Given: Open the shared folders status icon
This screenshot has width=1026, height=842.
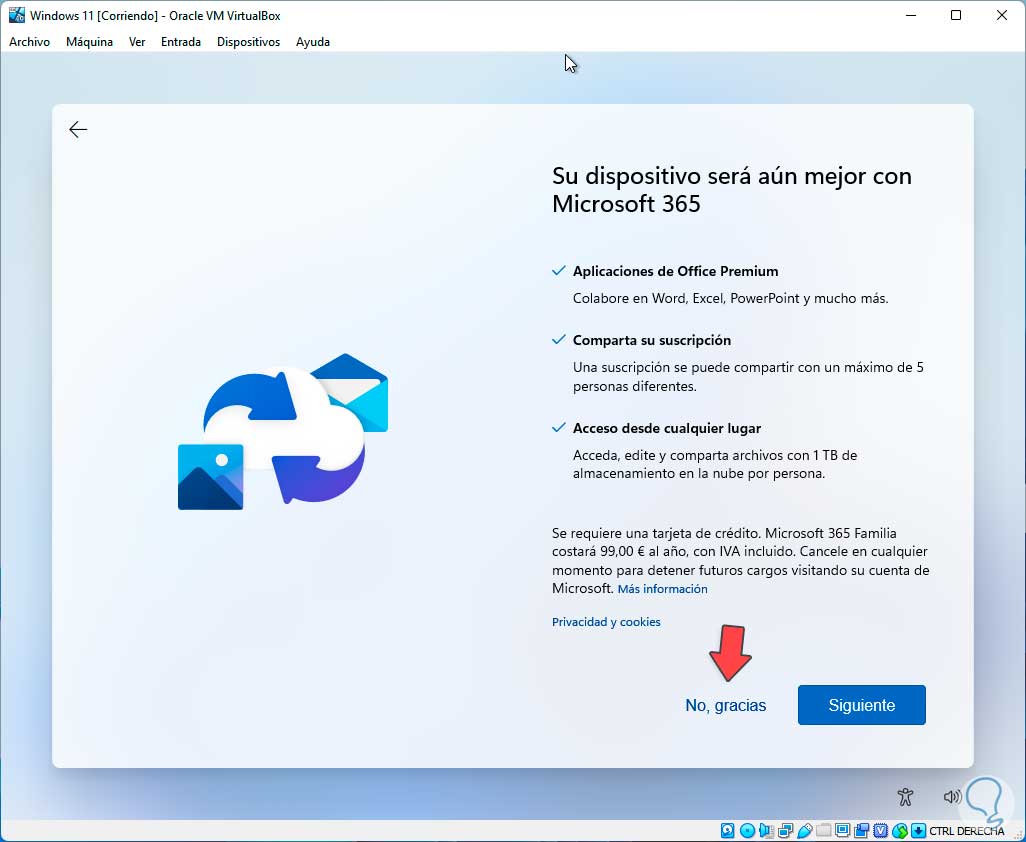Looking at the screenshot, I should pyautogui.click(x=824, y=831).
